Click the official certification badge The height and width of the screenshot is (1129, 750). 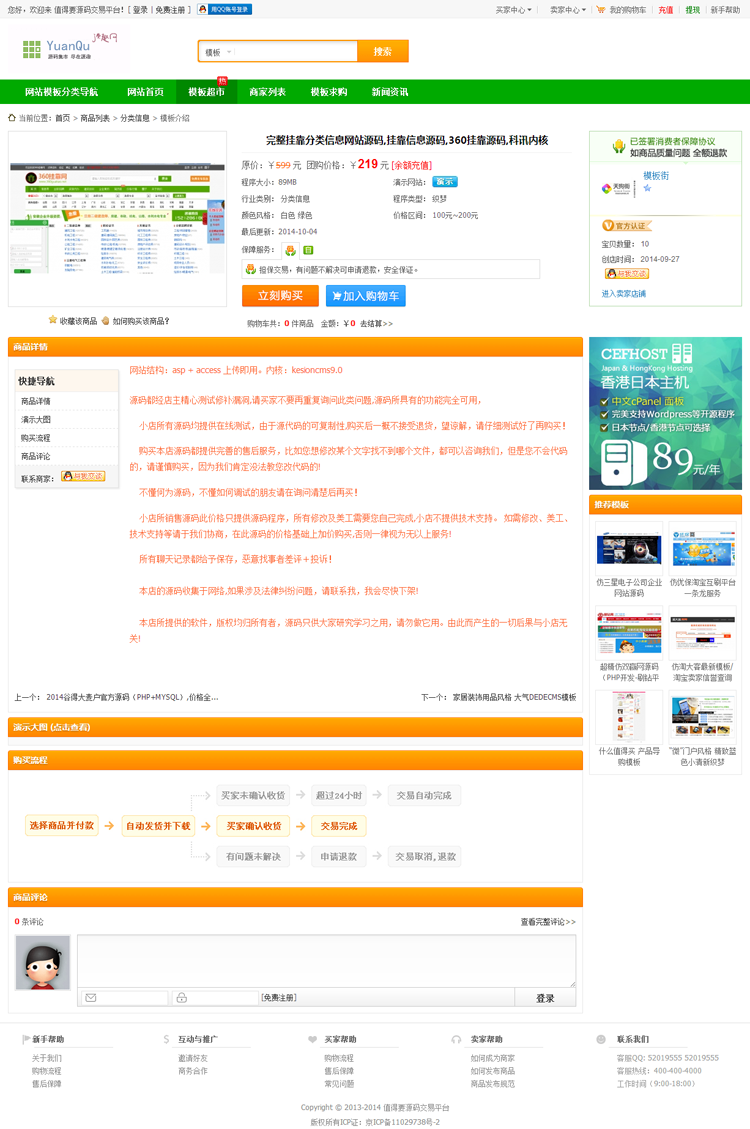(625, 225)
